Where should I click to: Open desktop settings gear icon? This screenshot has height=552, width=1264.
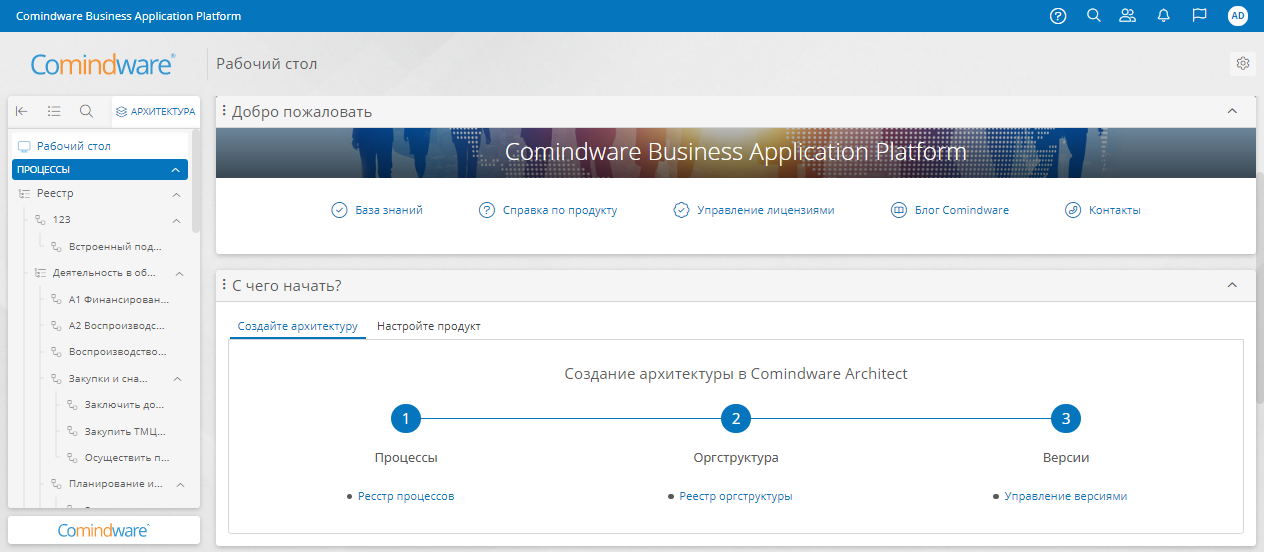click(x=1243, y=63)
